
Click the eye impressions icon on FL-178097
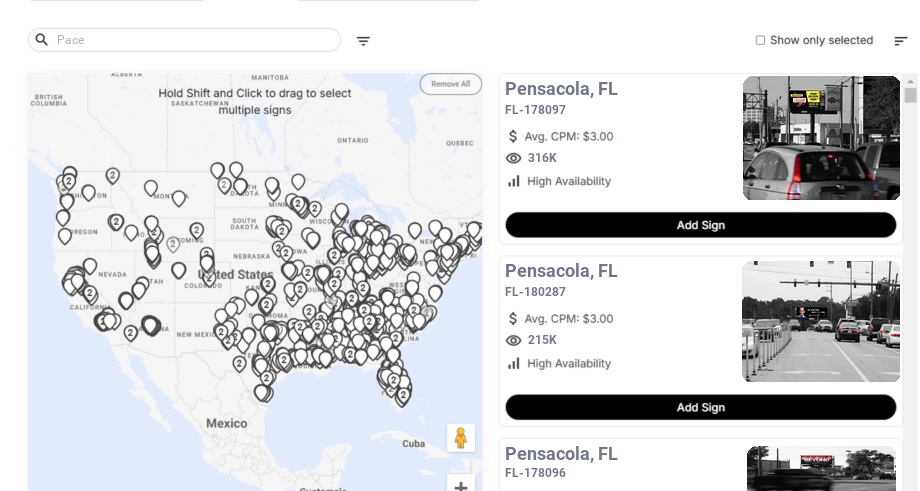514,158
